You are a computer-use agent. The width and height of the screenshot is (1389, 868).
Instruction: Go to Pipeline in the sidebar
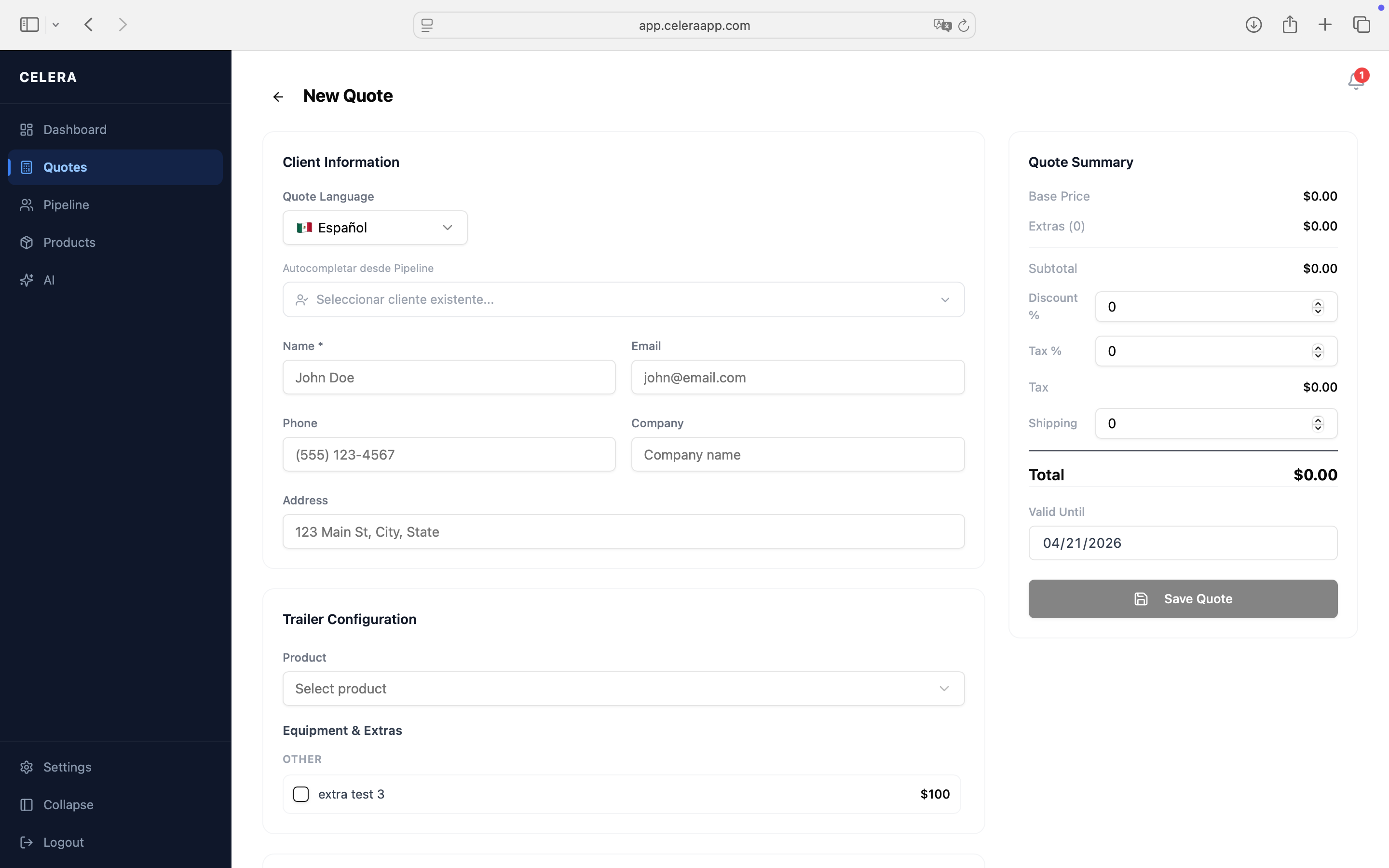click(x=66, y=205)
